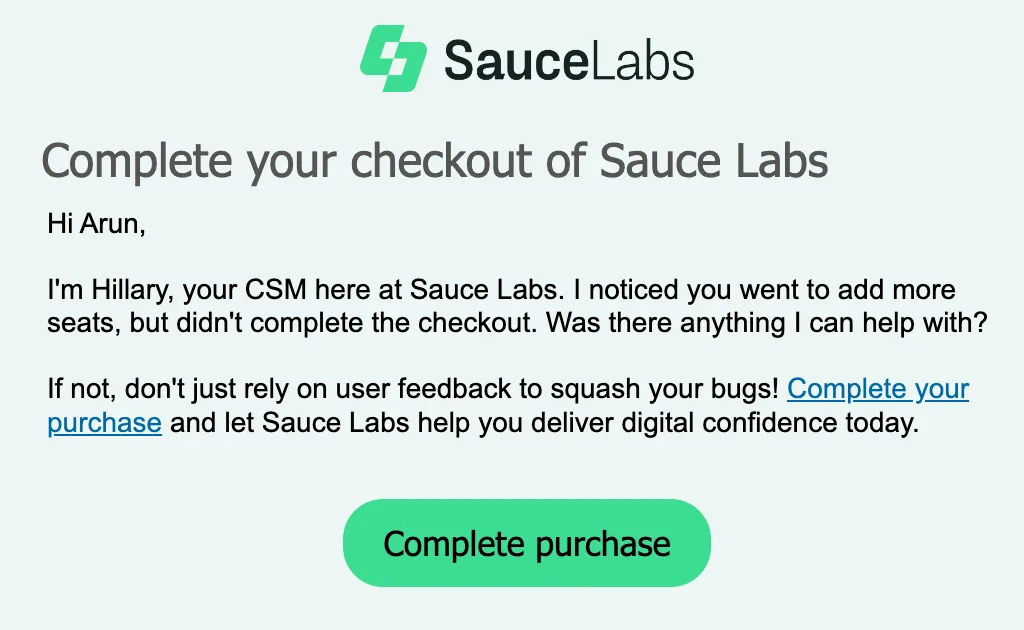This screenshot has width=1024, height=630.
Task: Open the blue "Complete your" hyperlink text
Action: pos(878,389)
